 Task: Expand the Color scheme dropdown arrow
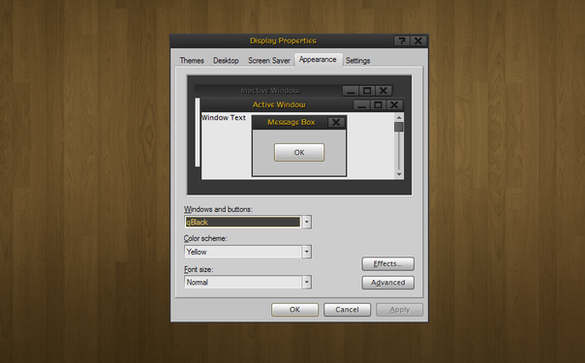click(x=307, y=252)
